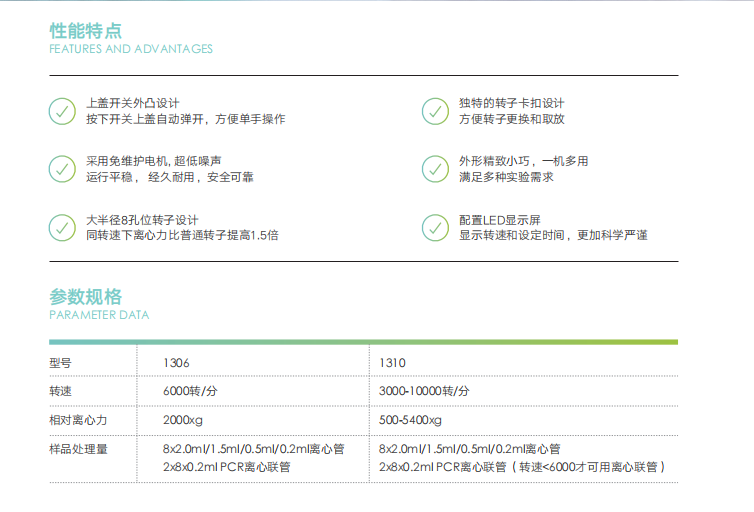
Task: Select the 500-5400xg centrifugal force value
Action: [x=411, y=420]
